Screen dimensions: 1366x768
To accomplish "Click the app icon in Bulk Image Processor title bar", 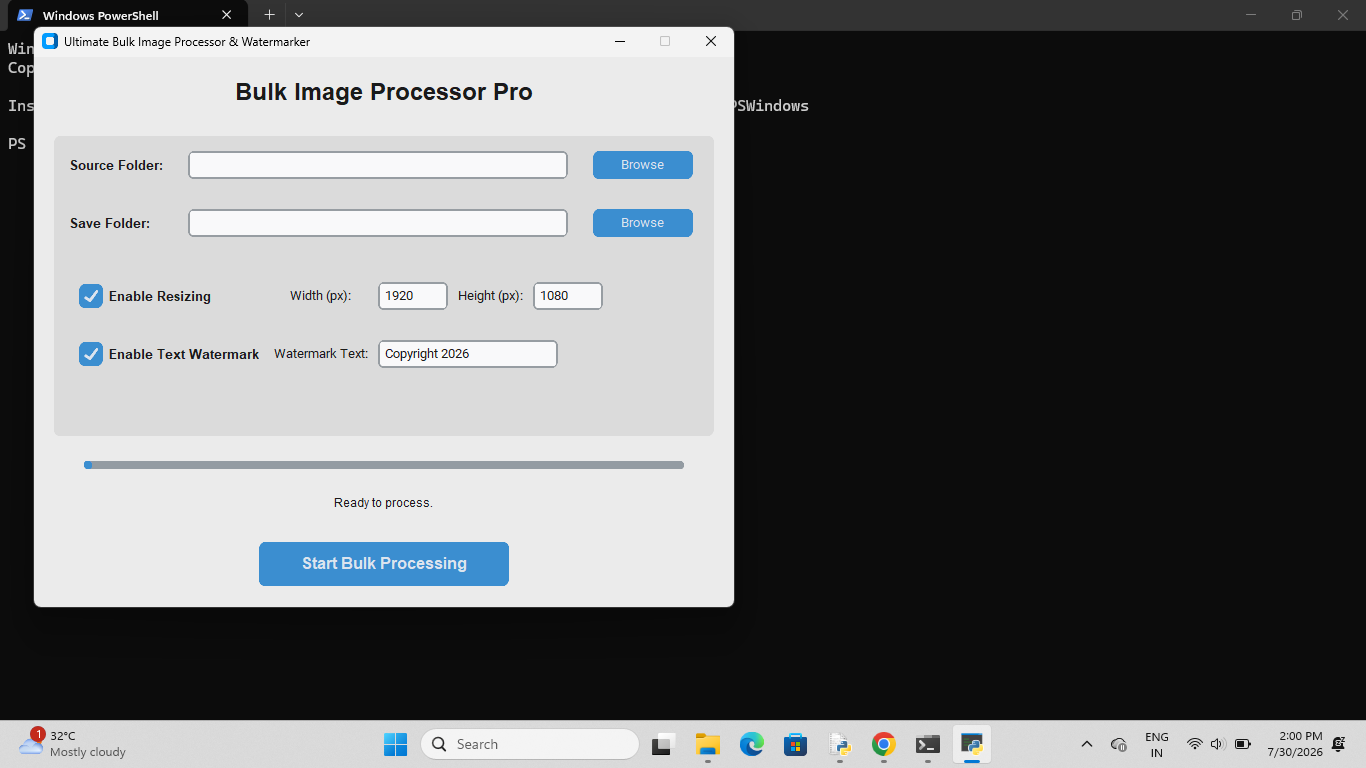I will 50,41.
